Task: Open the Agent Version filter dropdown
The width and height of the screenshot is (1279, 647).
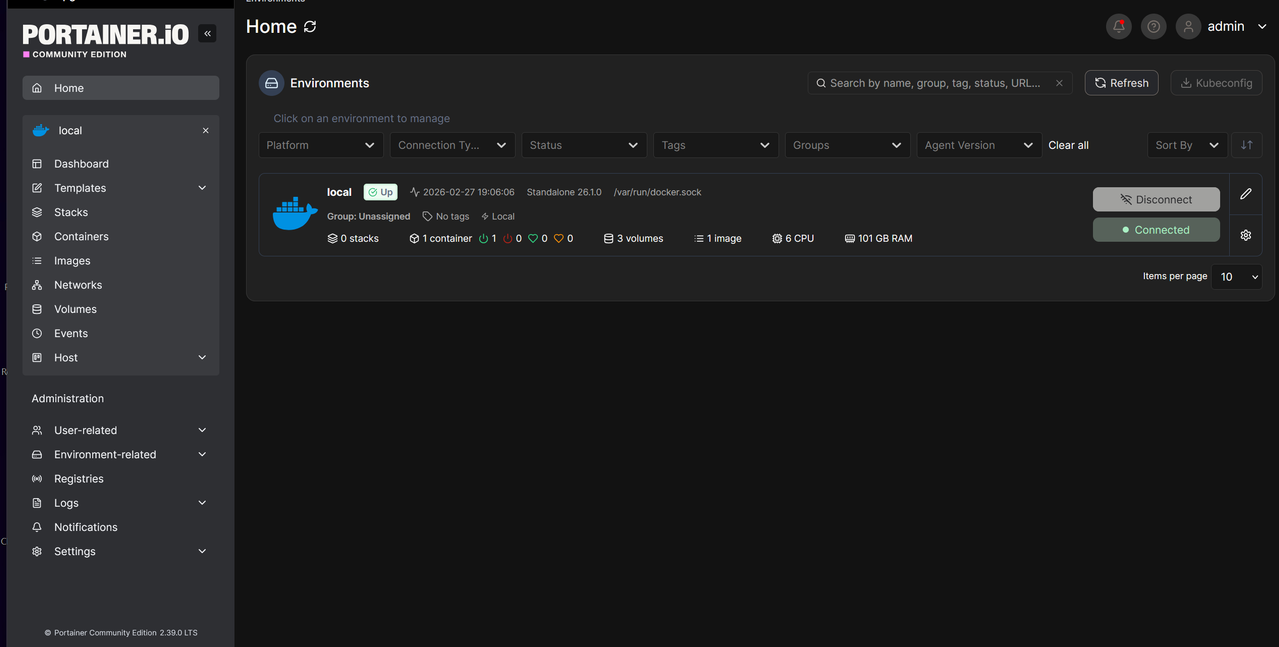Action: tap(980, 145)
